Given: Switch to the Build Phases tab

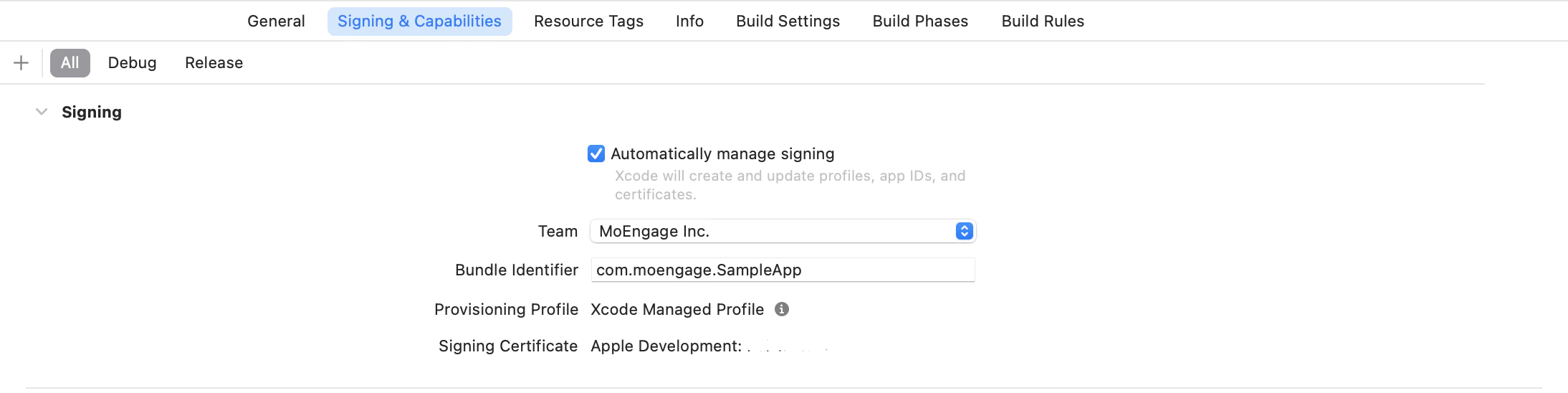Looking at the screenshot, I should tap(920, 22).
